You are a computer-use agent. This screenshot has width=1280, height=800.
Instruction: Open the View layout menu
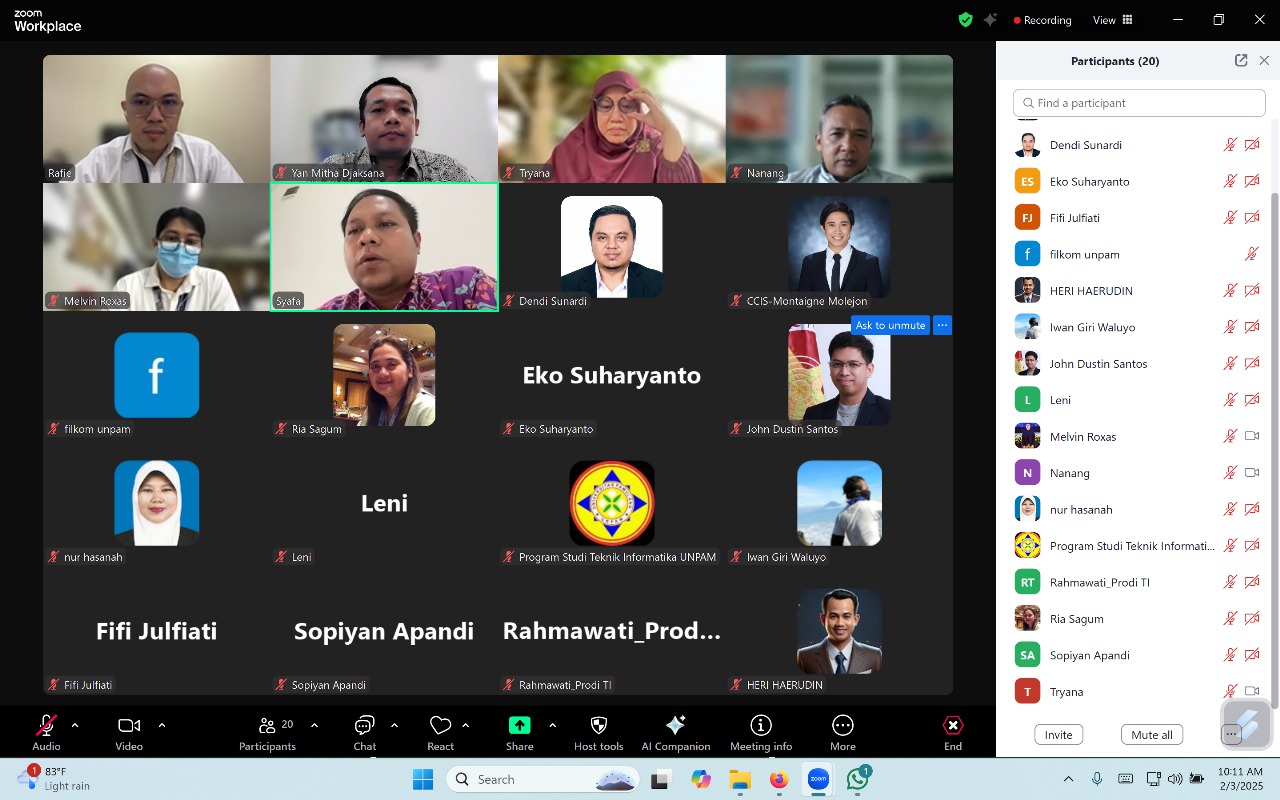(x=1112, y=20)
